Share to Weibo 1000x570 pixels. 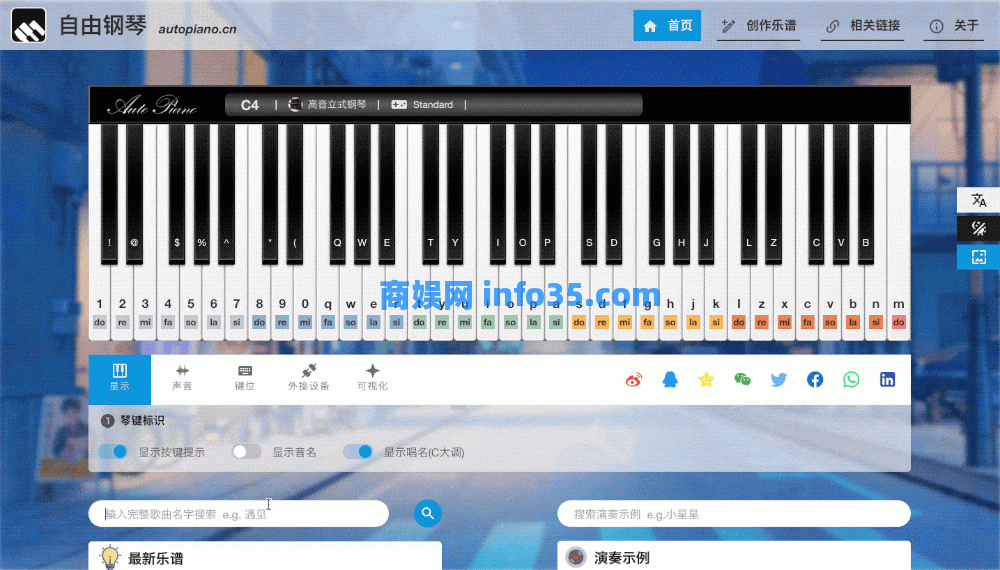[634, 380]
